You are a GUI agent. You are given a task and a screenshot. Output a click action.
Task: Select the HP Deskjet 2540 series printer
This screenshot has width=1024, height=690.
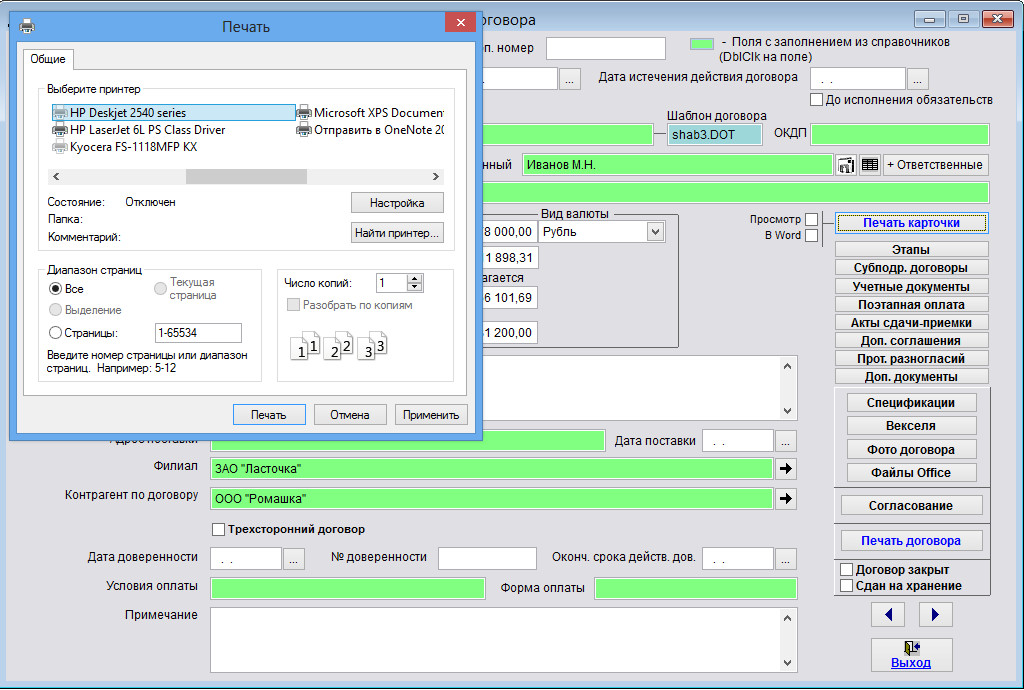pyautogui.click(x=127, y=113)
